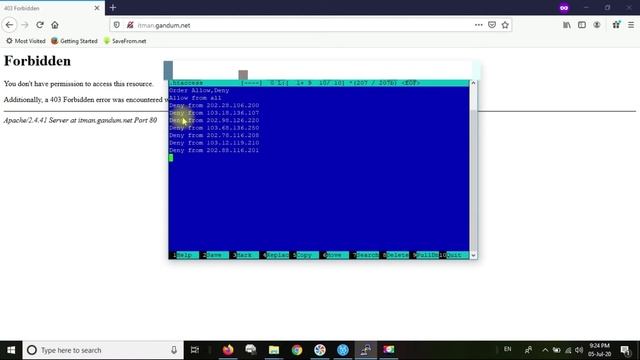Click the terminal scrollbar down arrow
This screenshot has height=360, width=640.
pos(473,256)
